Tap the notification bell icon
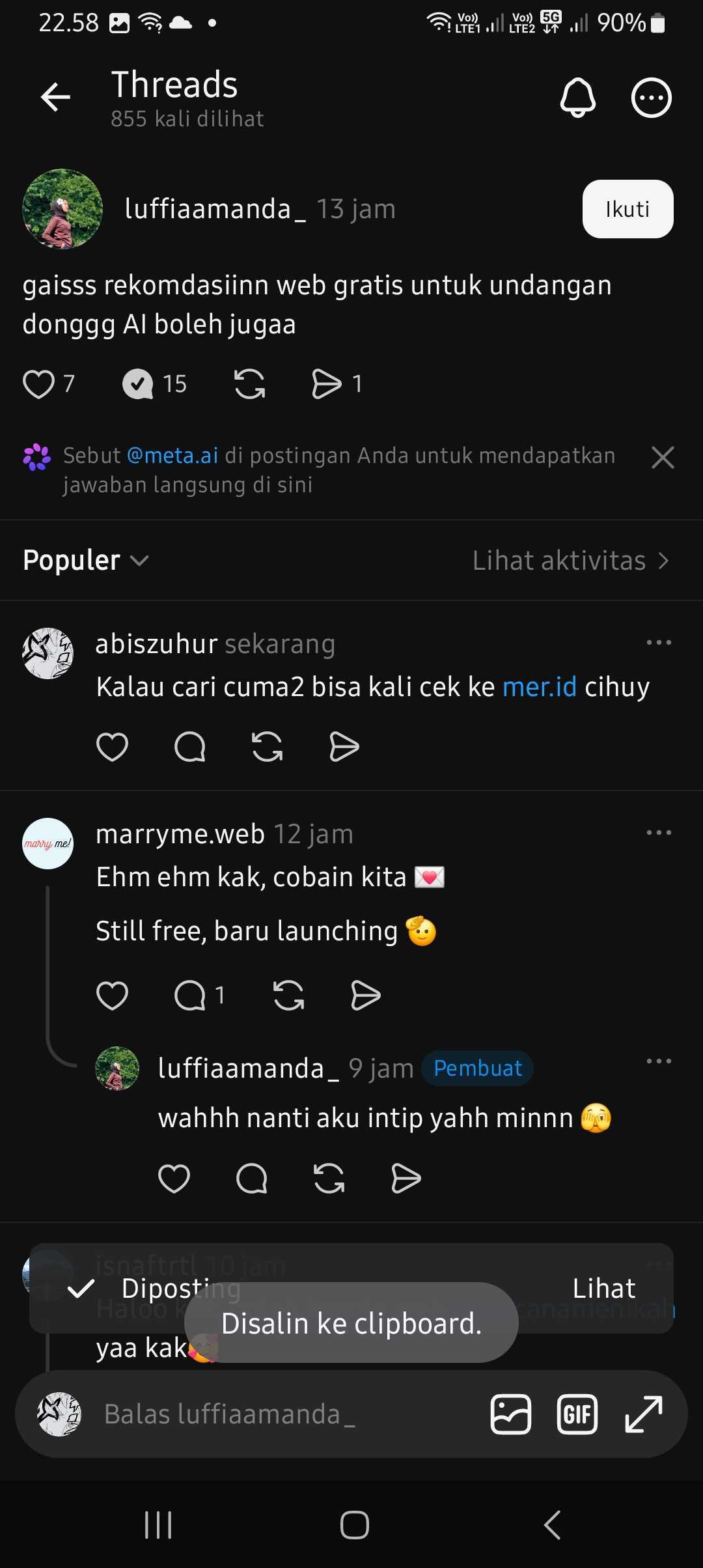703x1568 pixels. tap(578, 98)
